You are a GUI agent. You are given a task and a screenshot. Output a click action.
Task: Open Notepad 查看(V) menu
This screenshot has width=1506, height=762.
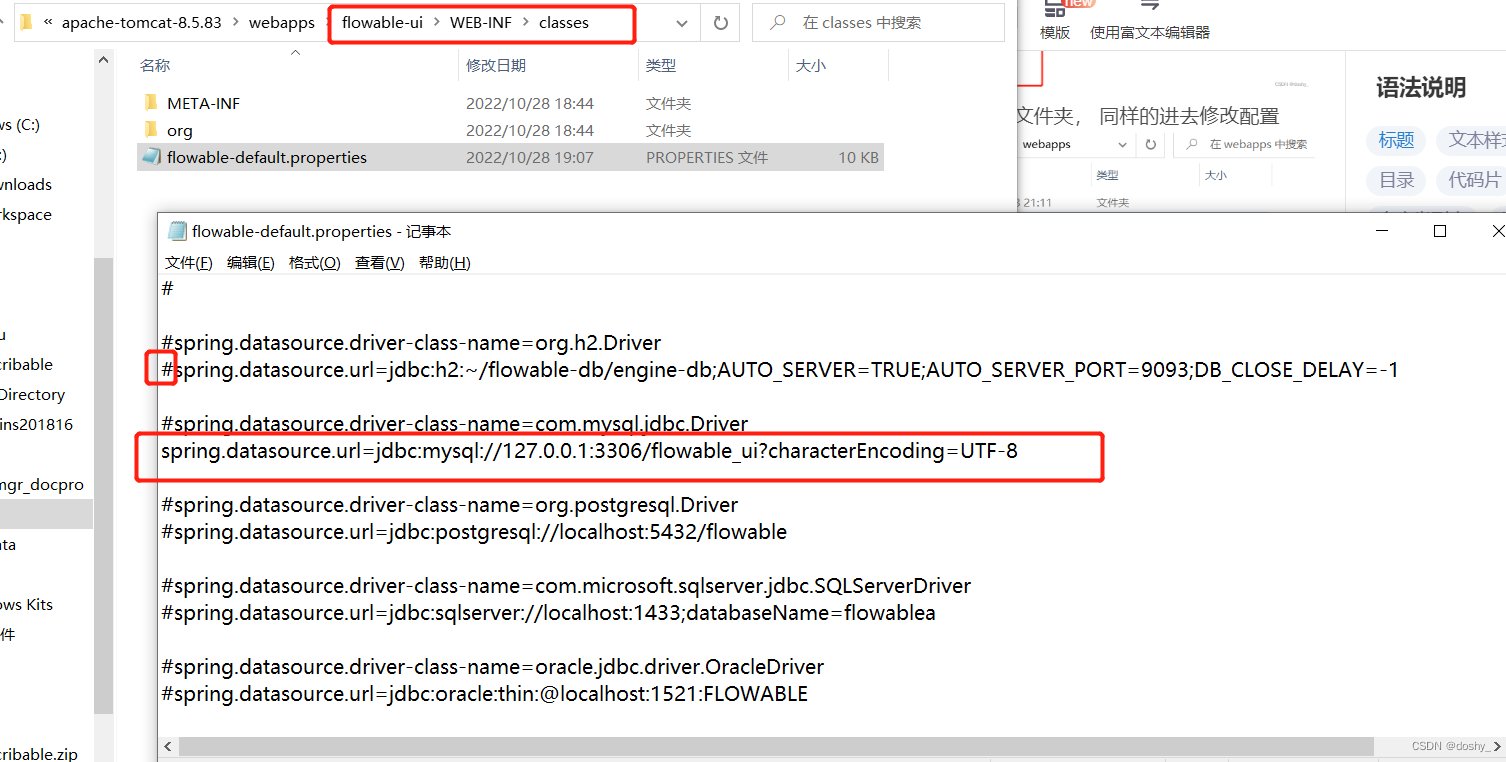(x=380, y=262)
